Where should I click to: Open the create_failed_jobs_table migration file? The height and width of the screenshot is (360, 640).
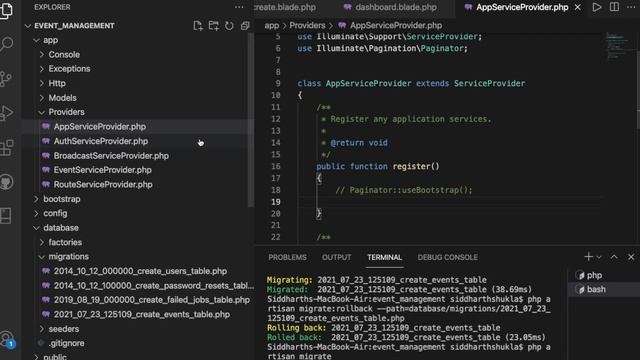pos(151,300)
